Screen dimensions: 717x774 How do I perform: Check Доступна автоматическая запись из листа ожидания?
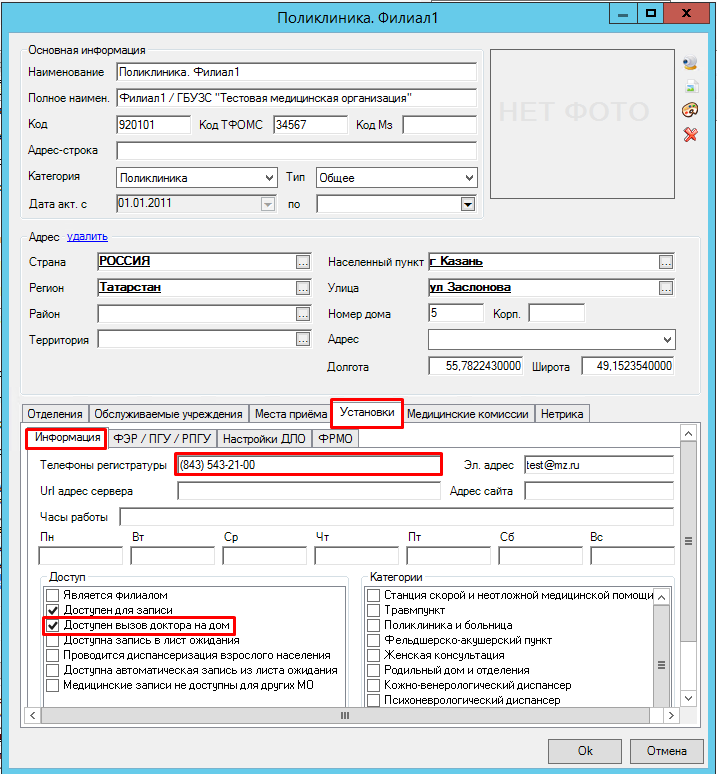(53, 670)
